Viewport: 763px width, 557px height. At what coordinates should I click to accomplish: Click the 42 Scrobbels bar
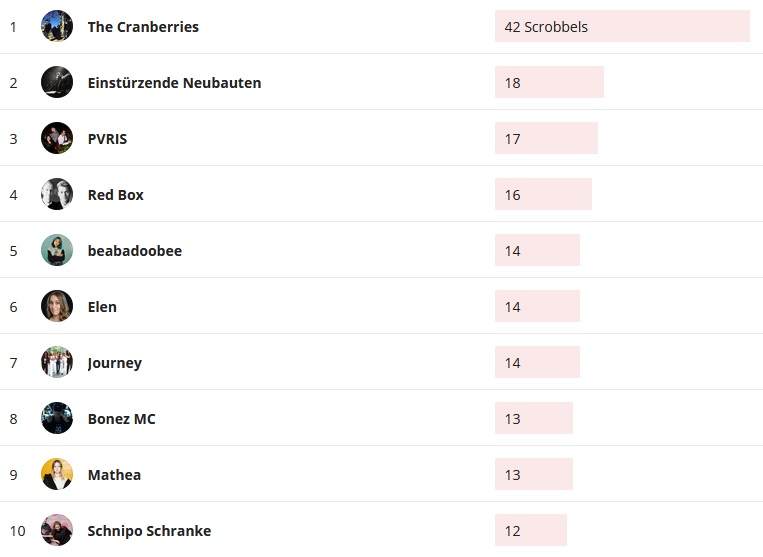coord(621,27)
